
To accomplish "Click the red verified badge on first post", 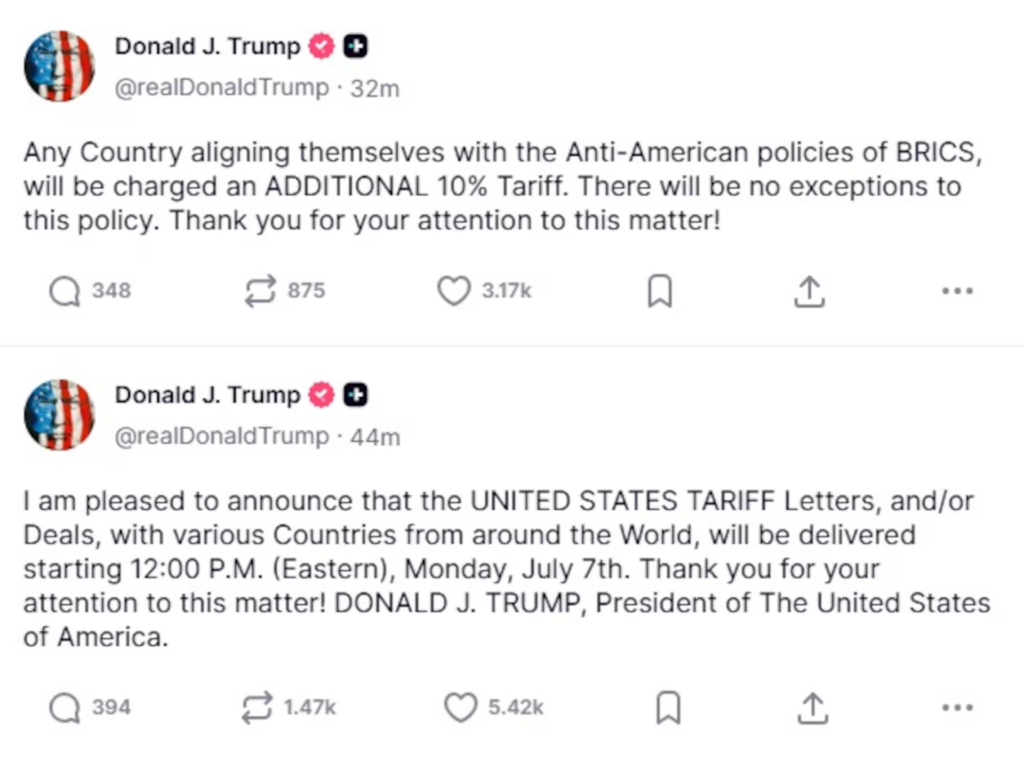I will [x=322, y=46].
